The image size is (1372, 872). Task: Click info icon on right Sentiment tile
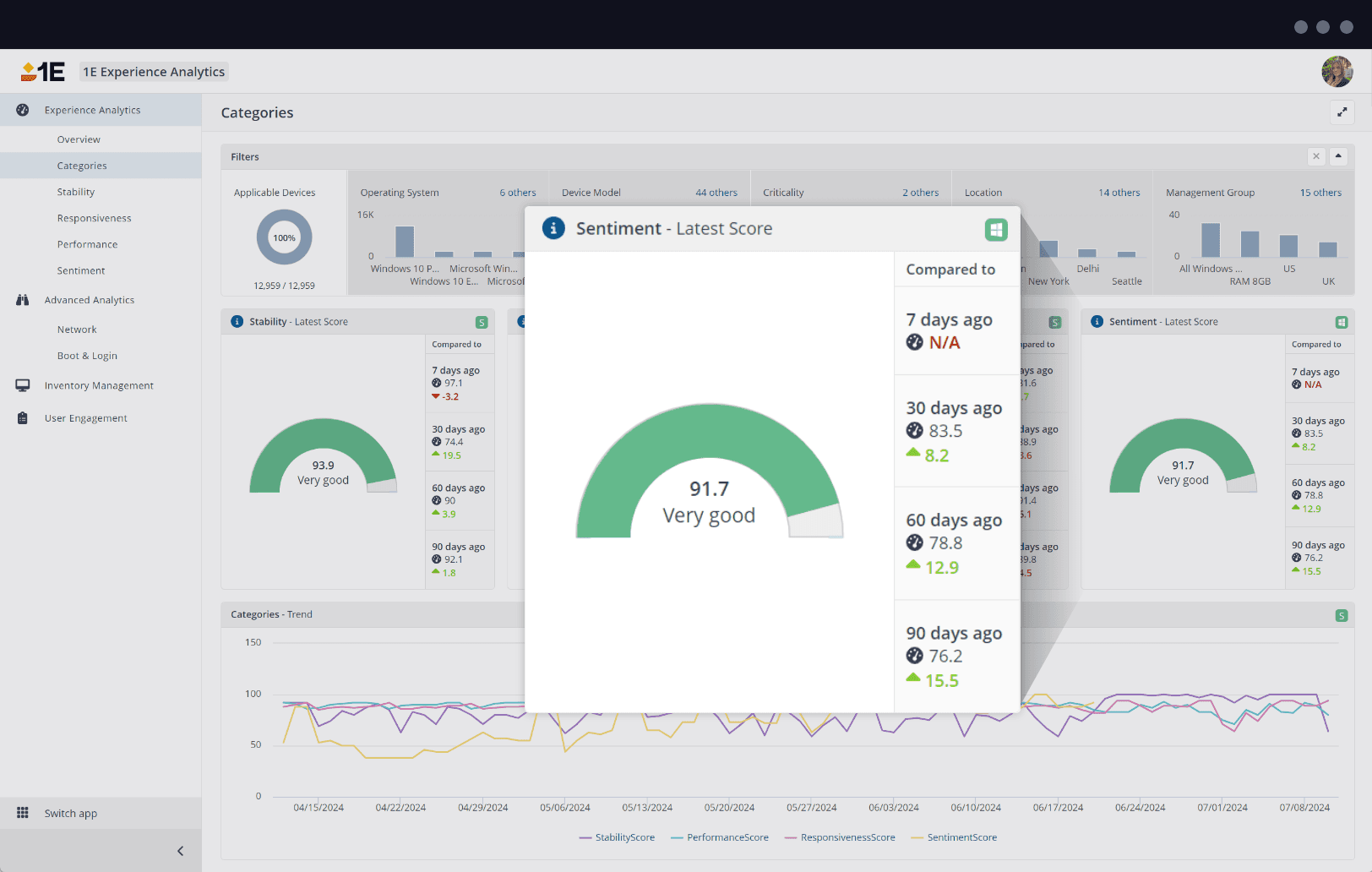pos(1097,322)
